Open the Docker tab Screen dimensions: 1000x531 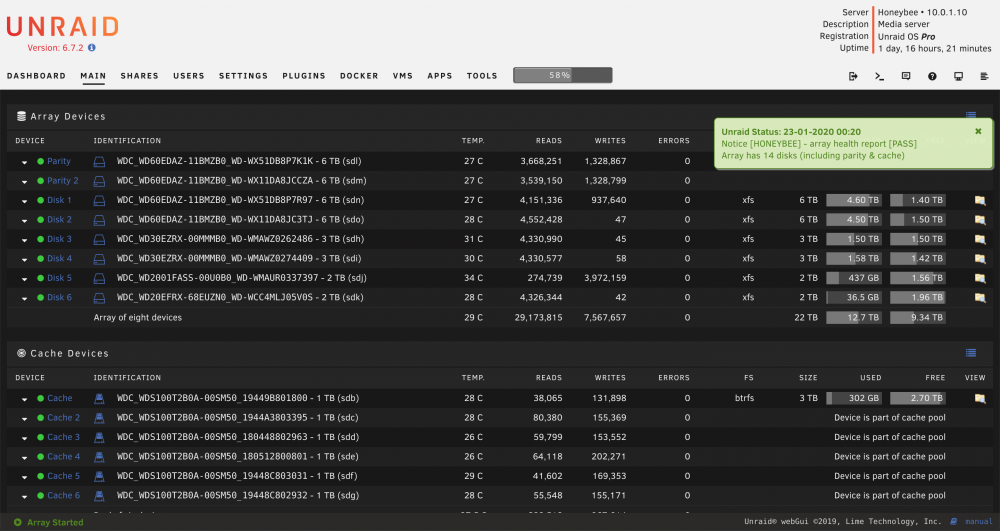359,76
